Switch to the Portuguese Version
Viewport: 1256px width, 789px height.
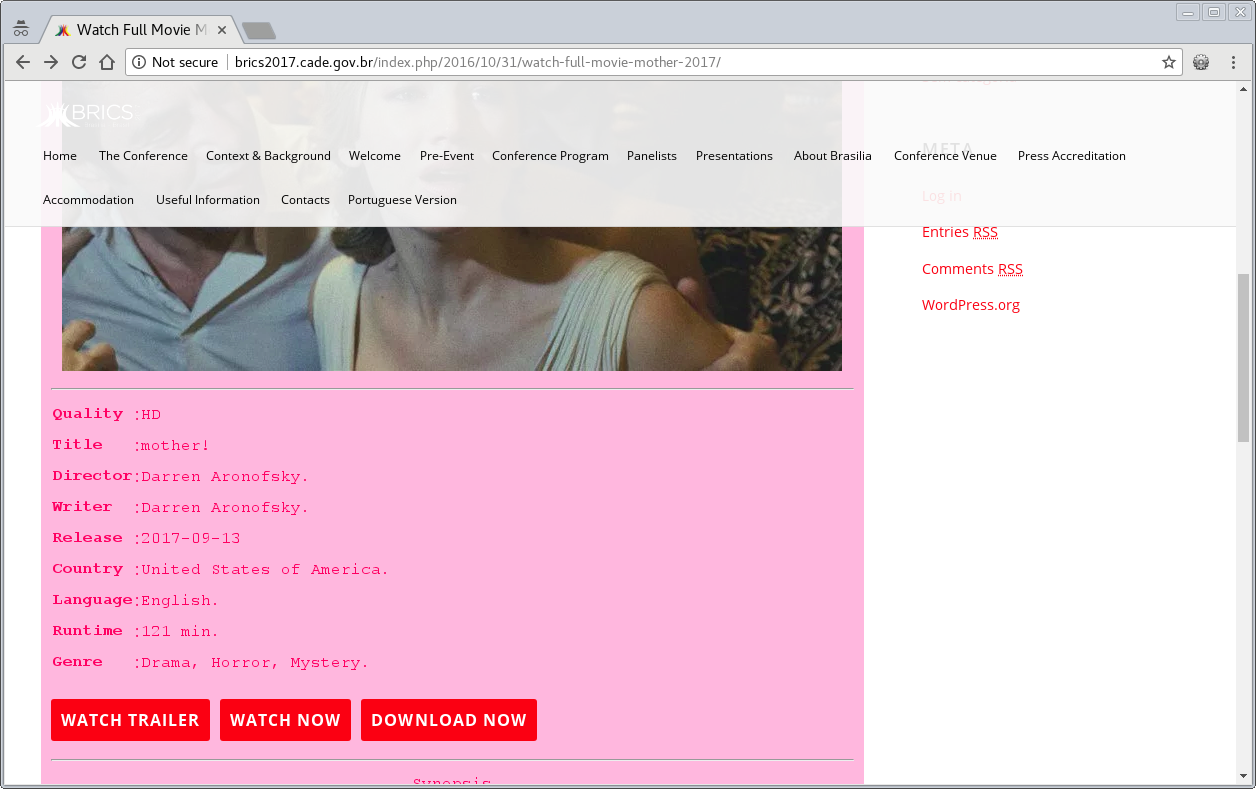click(402, 200)
